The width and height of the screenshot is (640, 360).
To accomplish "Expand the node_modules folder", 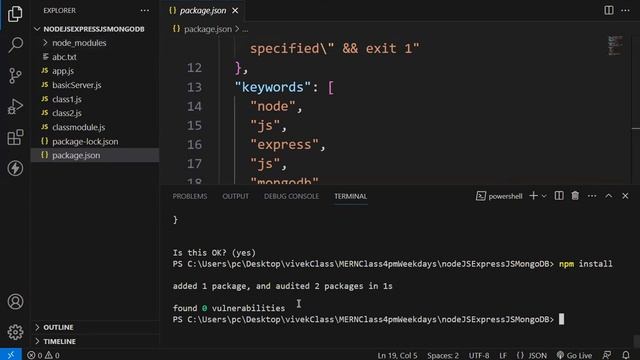I will (x=79, y=43).
